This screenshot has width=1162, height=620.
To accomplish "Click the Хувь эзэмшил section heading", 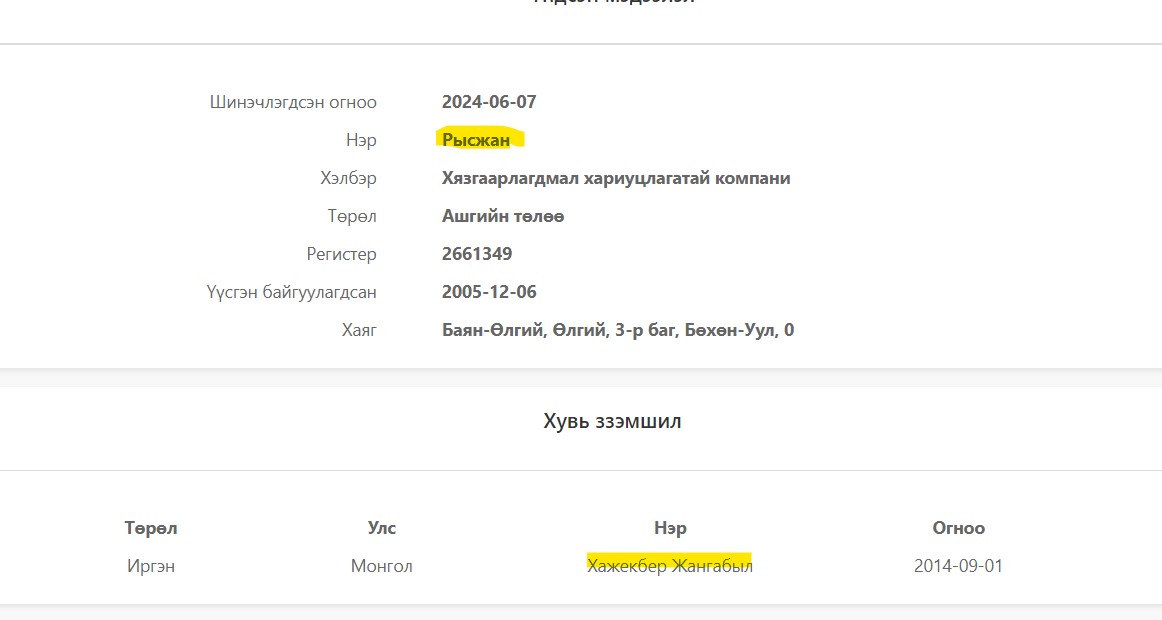I will click(612, 421).
